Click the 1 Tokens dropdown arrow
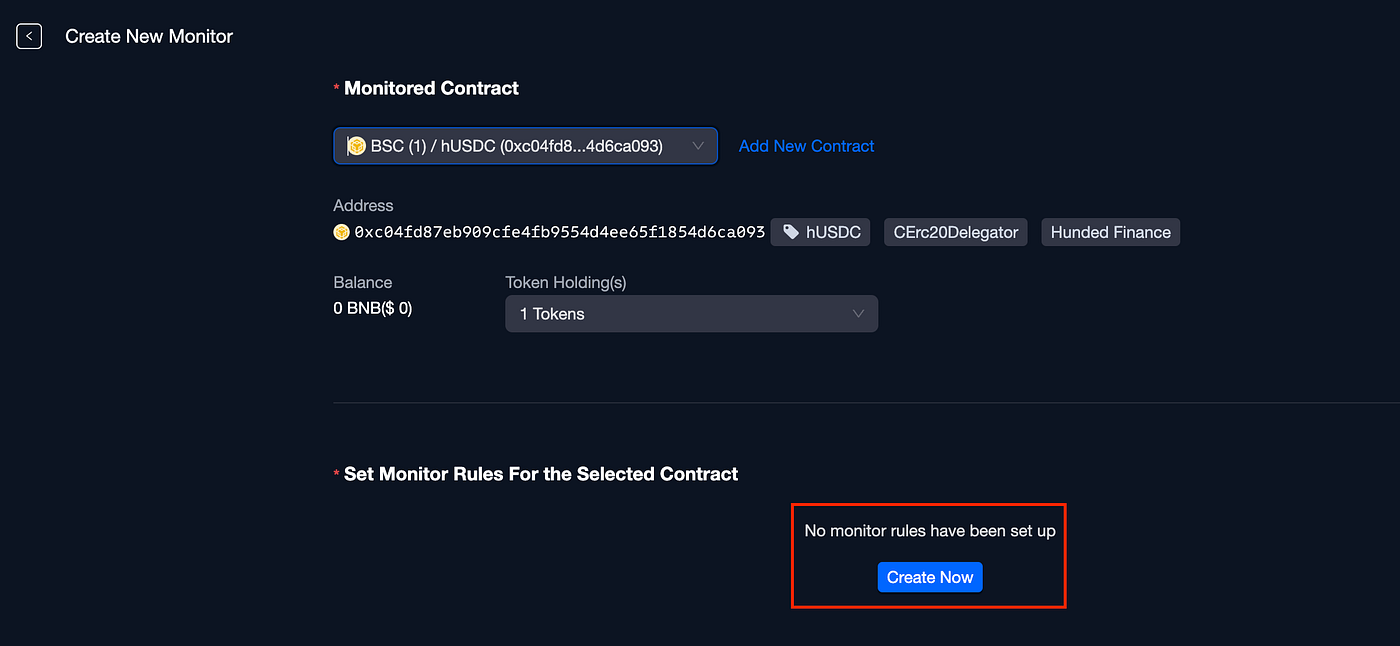This screenshot has height=646, width=1400. click(858, 314)
